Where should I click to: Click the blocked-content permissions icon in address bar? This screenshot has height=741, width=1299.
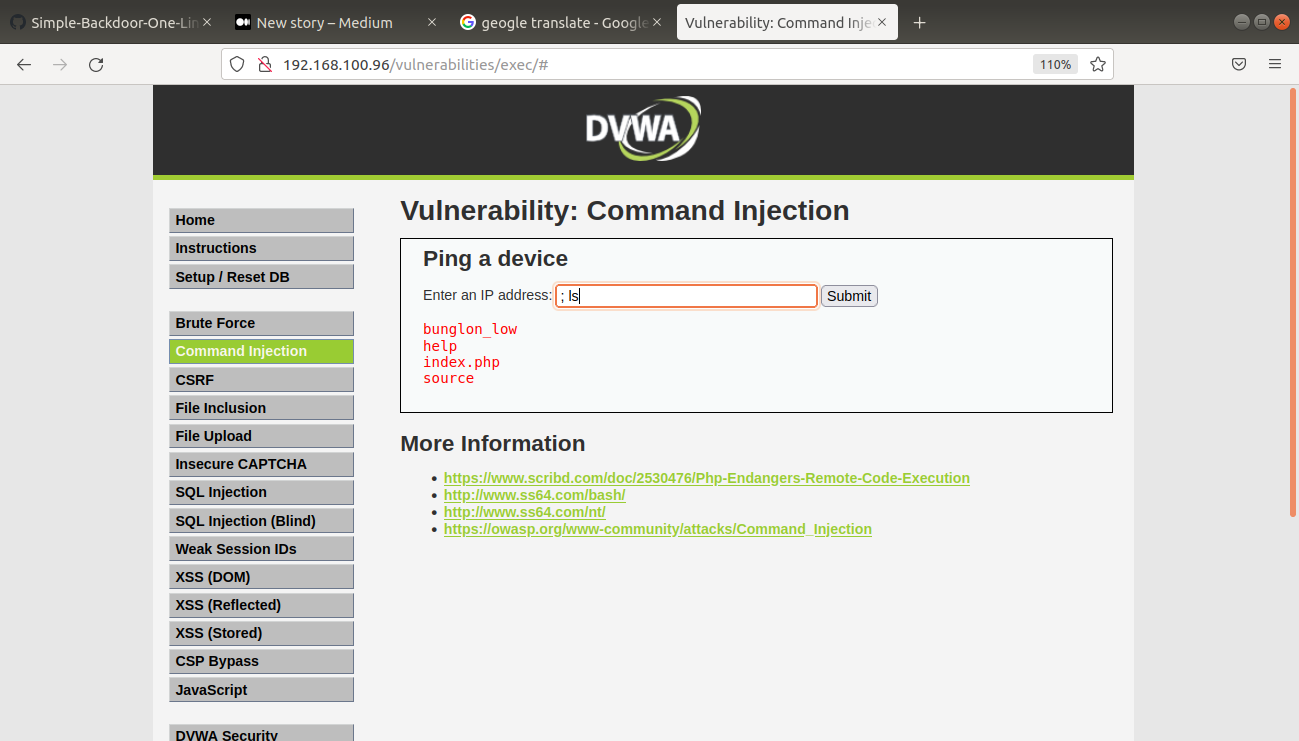262,63
